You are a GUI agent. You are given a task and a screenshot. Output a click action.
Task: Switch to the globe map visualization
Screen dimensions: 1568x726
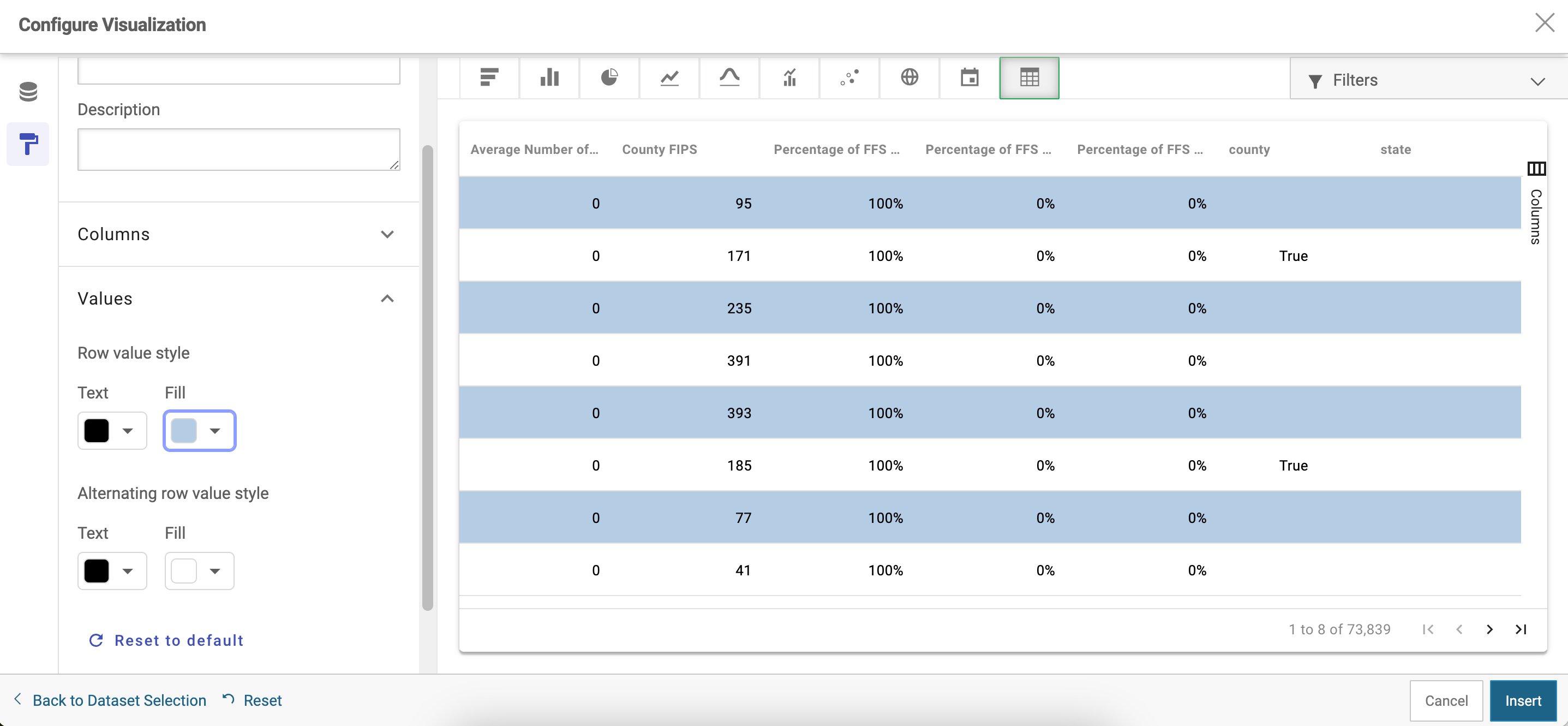click(909, 78)
